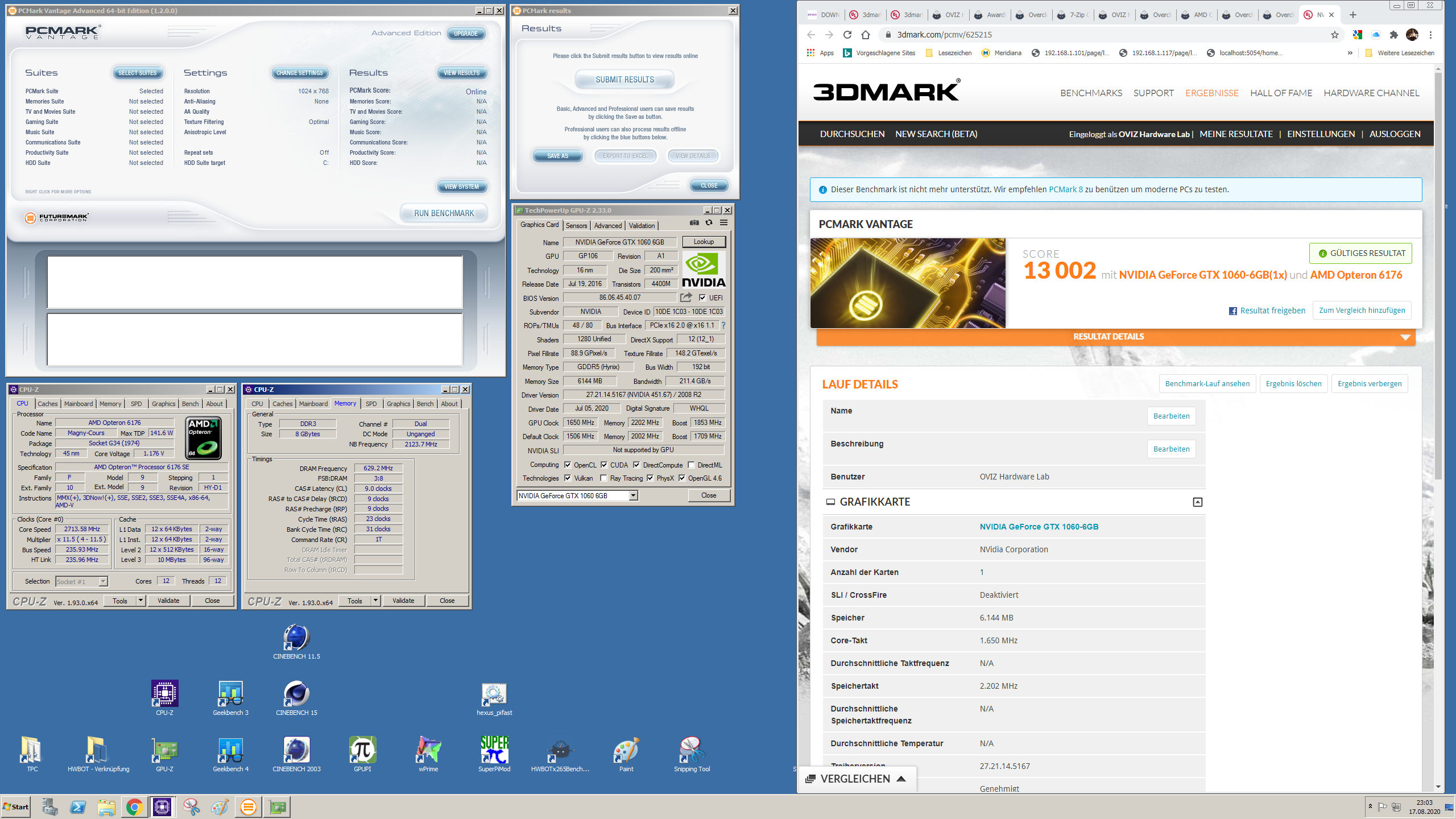Viewport: 1456px width, 819px height.
Task: Open Chrome extensions puzzle icon
Action: (1393, 35)
